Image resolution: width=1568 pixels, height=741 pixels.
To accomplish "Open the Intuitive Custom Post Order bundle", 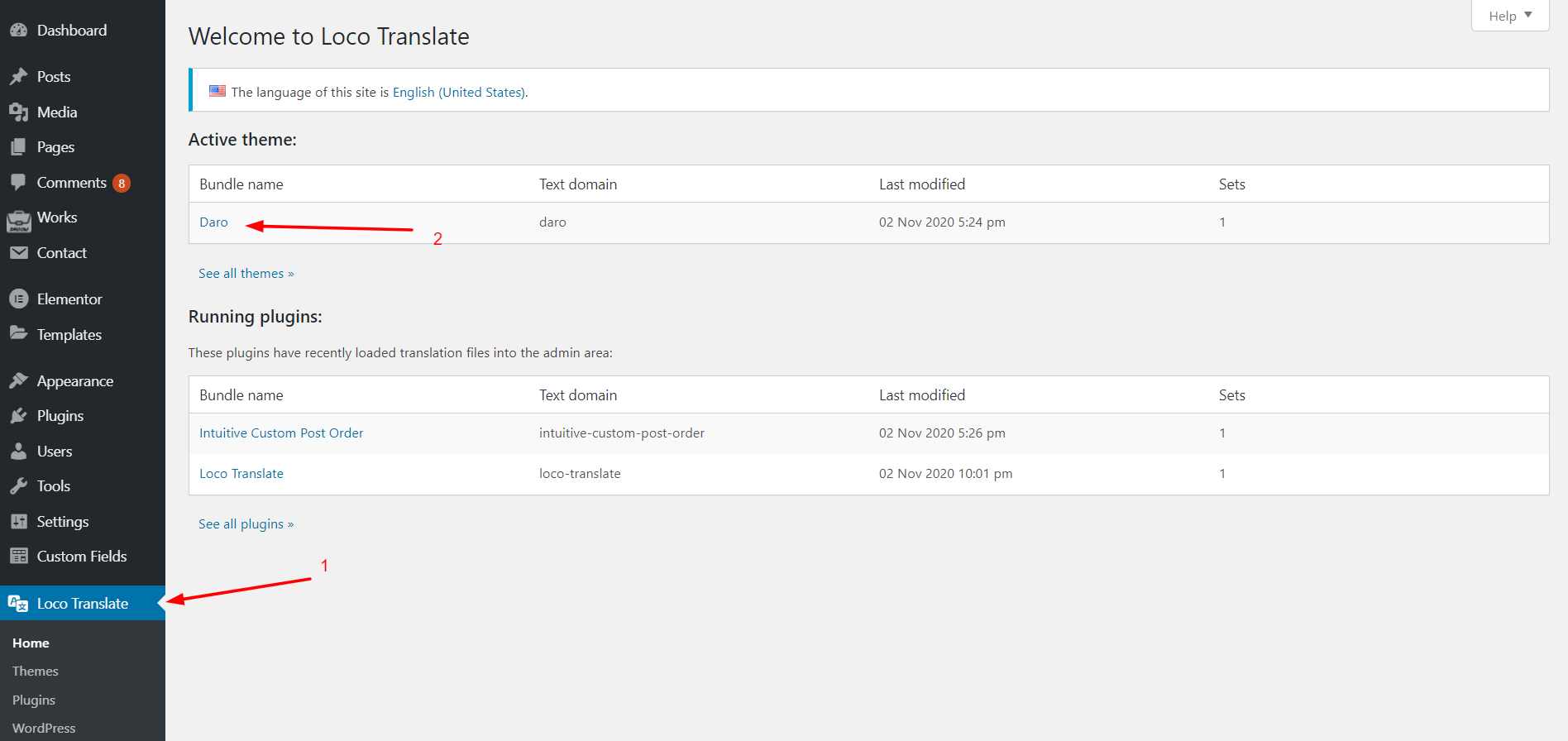I will pyautogui.click(x=281, y=433).
